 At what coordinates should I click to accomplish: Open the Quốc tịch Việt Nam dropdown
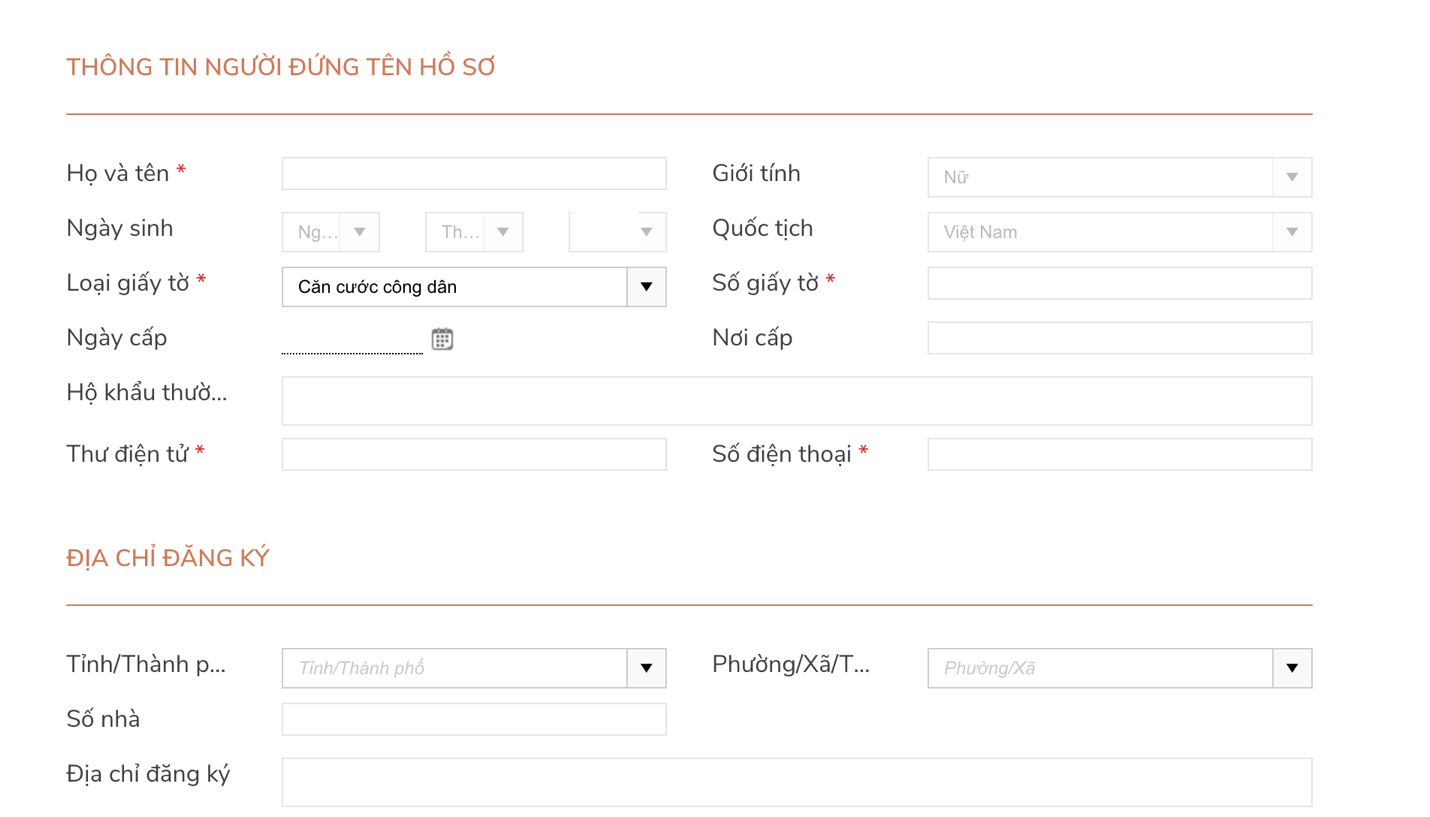pyautogui.click(x=1118, y=232)
